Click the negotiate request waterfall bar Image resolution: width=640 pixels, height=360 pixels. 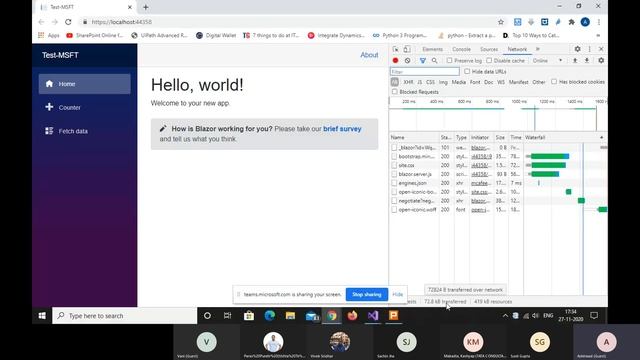(581, 201)
